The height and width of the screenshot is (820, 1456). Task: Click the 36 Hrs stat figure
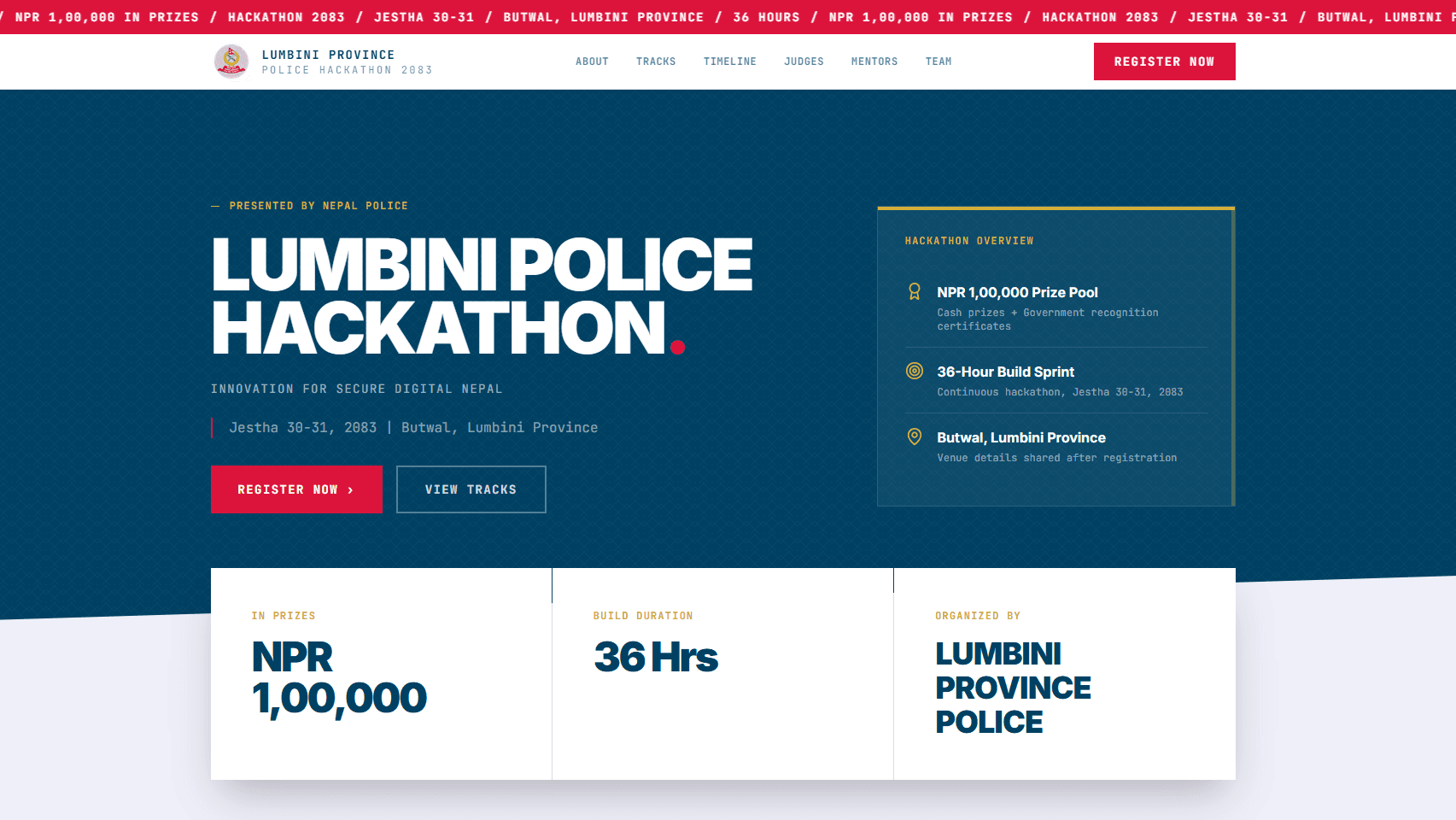(656, 657)
